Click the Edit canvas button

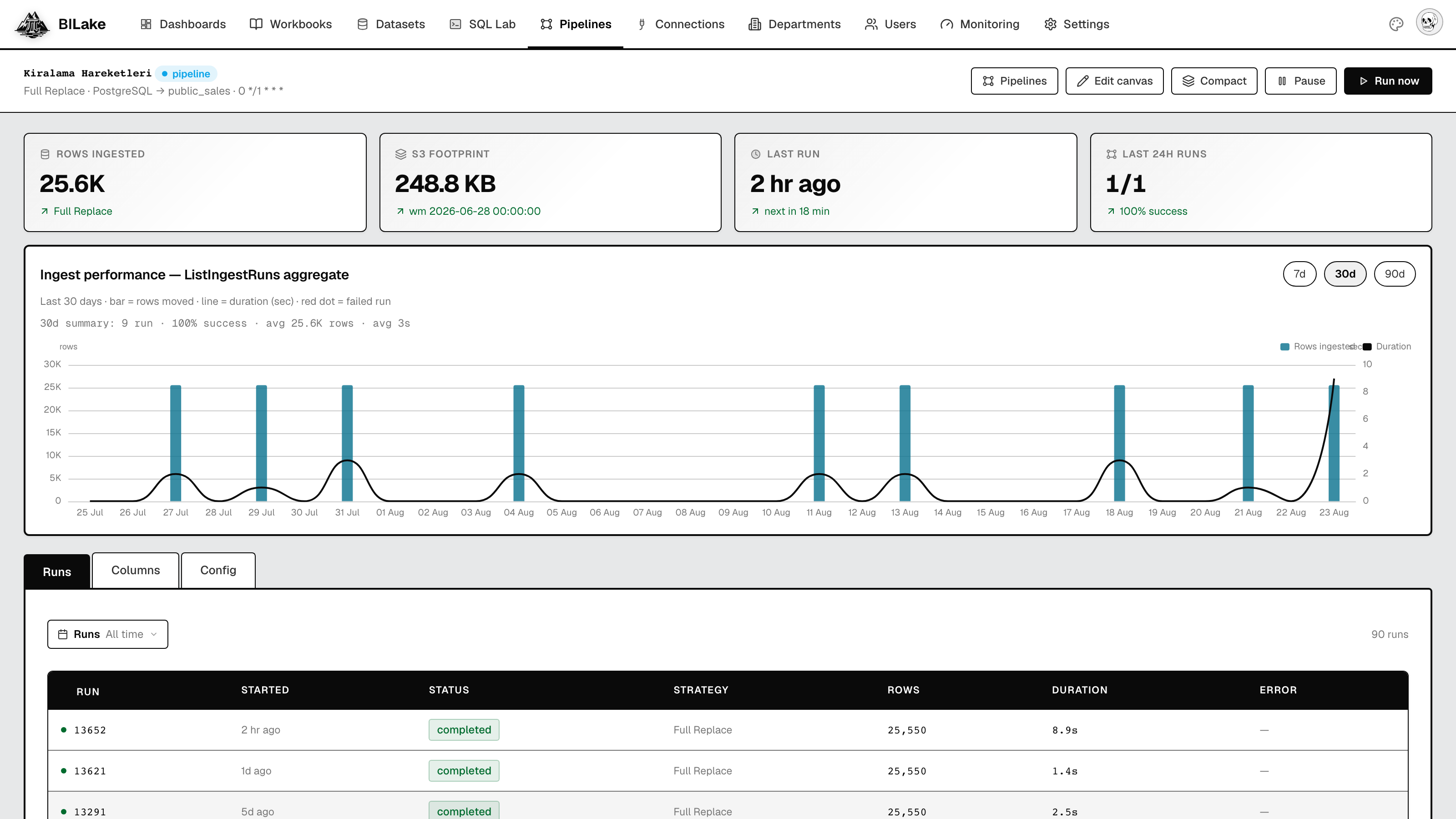1114,81
